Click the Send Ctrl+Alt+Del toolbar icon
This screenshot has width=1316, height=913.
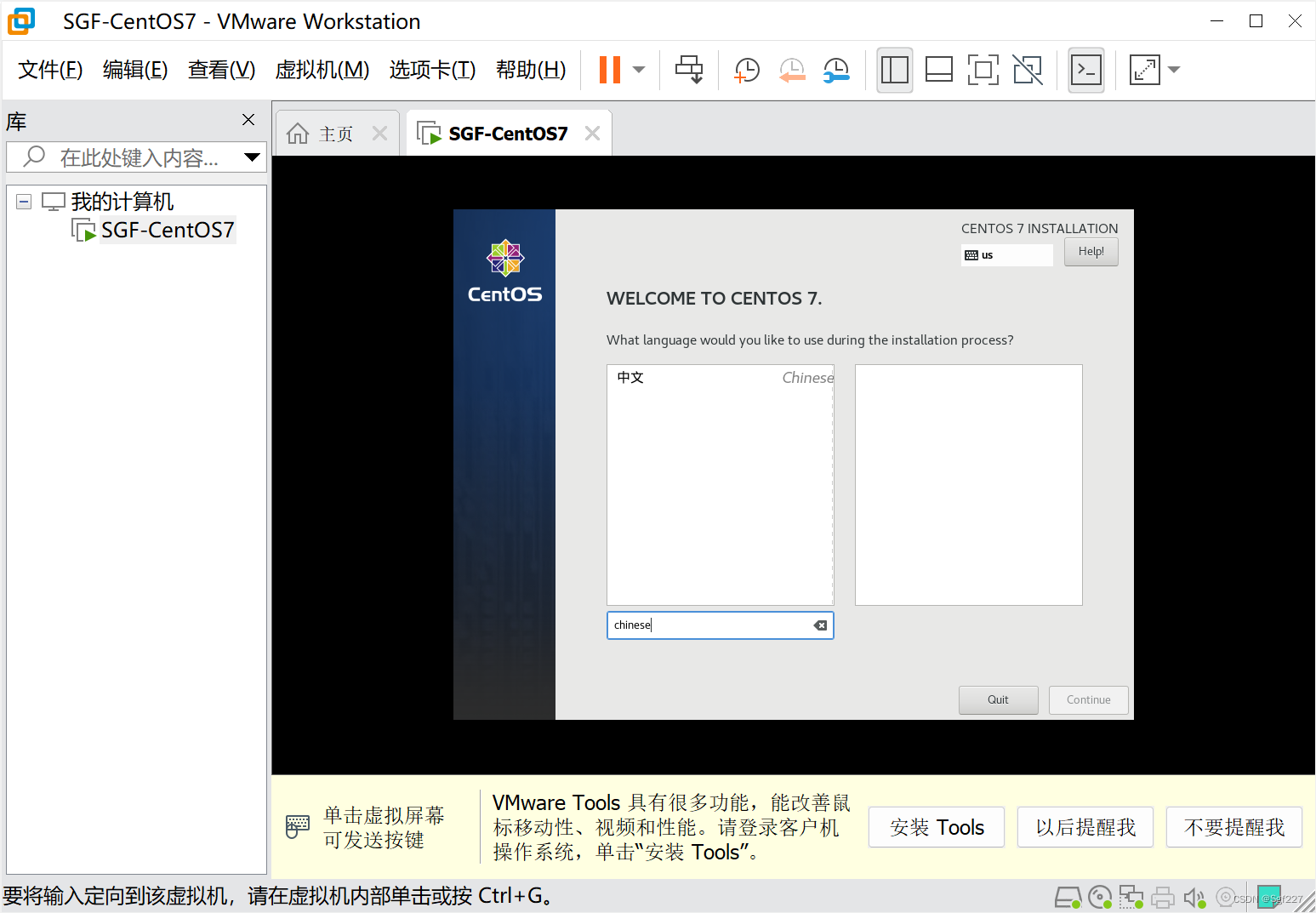(x=689, y=70)
